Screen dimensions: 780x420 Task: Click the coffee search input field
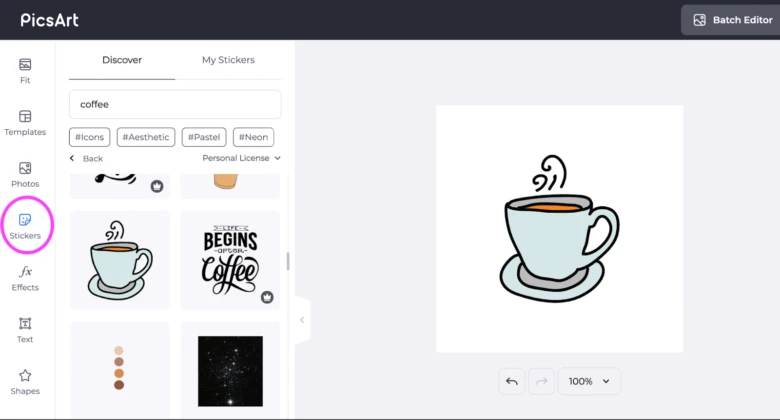175,104
